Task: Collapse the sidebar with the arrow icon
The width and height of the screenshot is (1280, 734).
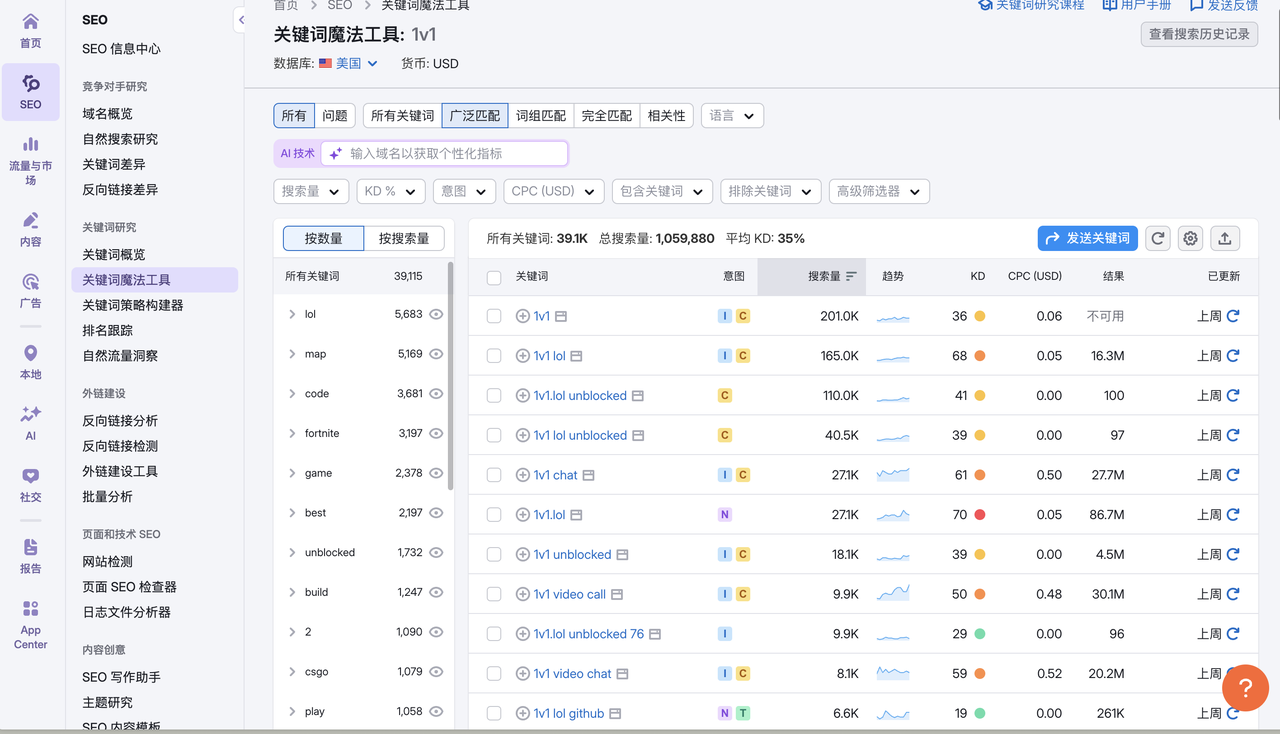Action: coord(241,20)
